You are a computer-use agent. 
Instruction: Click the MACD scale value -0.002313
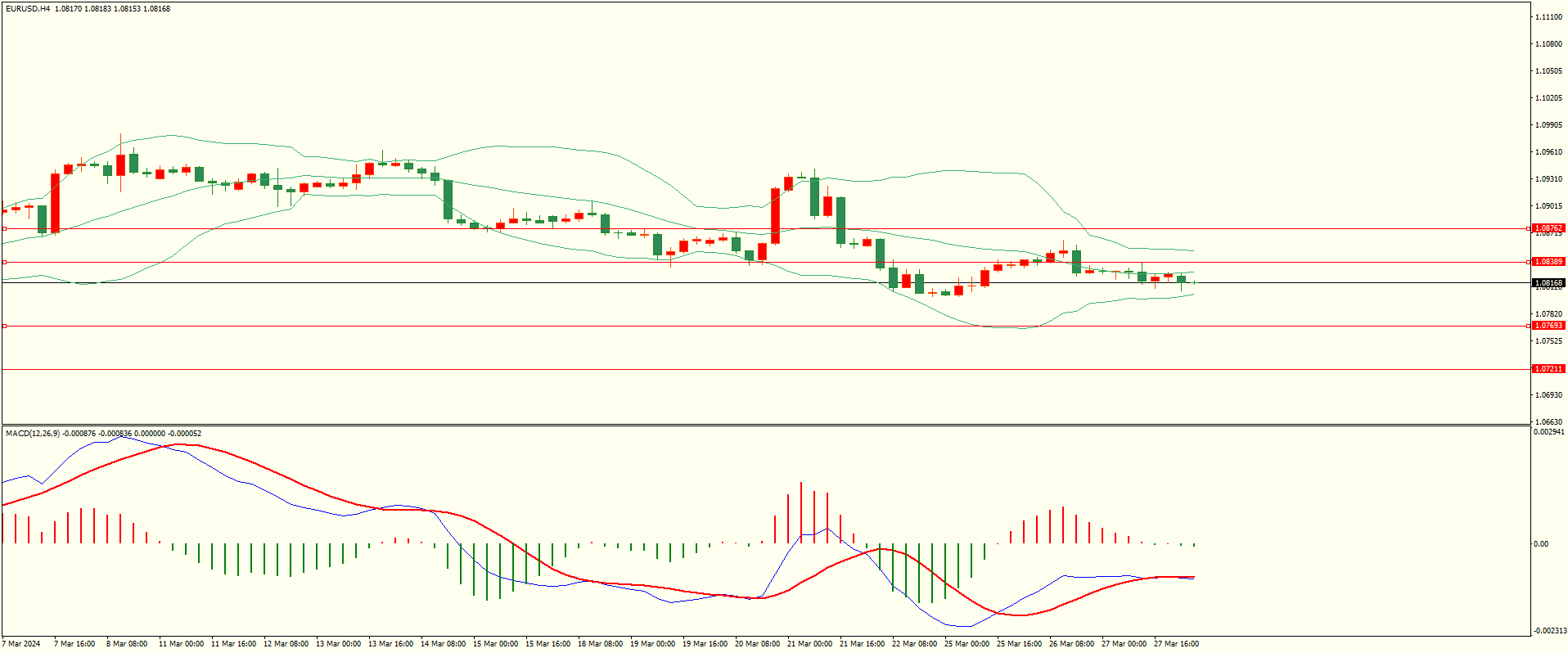coord(1550,631)
